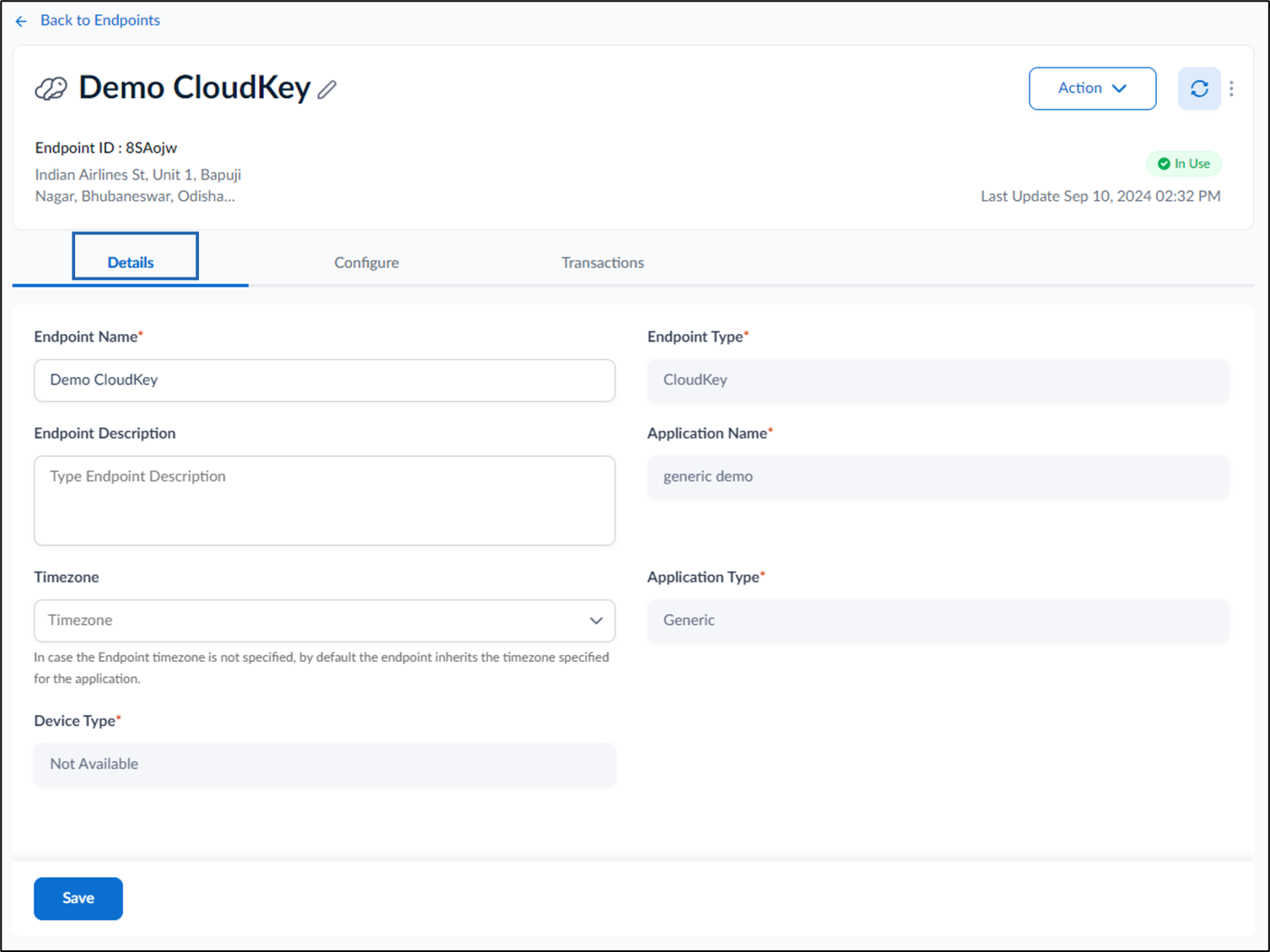This screenshot has height=952, width=1270.
Task: Click the Save button
Action: tap(78, 898)
